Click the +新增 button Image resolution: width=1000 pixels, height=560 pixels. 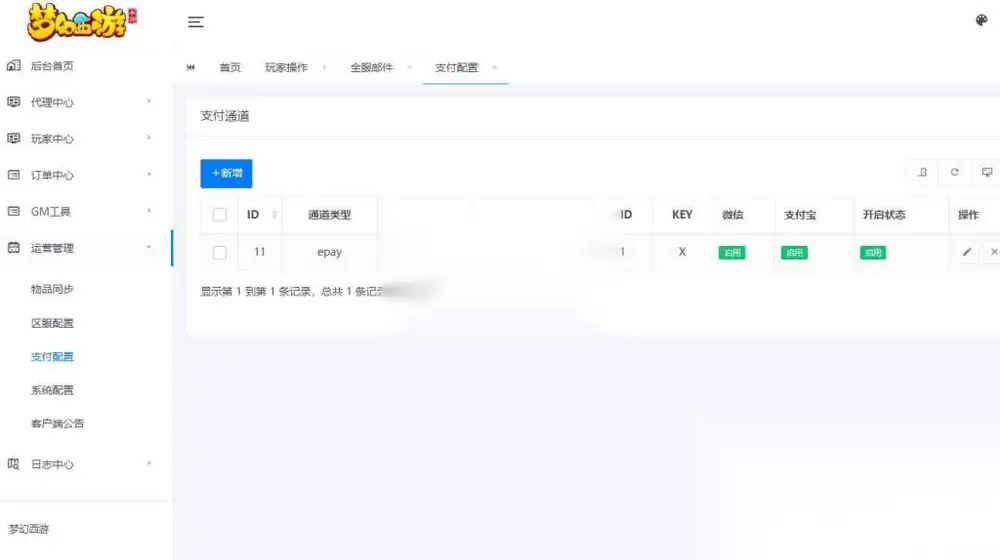(226, 173)
